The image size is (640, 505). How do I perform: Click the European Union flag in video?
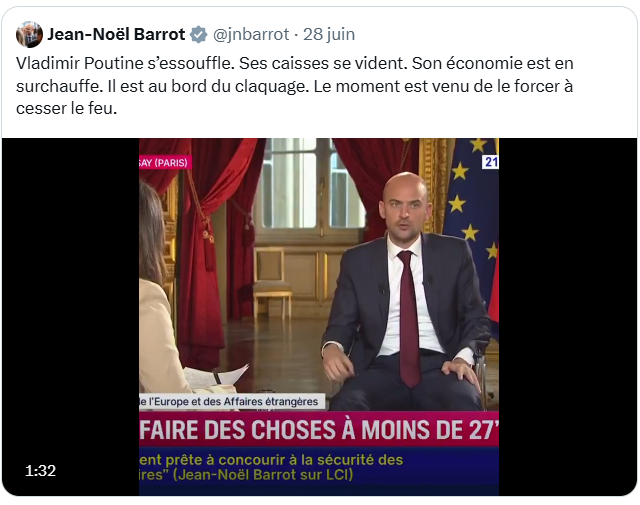(x=473, y=212)
